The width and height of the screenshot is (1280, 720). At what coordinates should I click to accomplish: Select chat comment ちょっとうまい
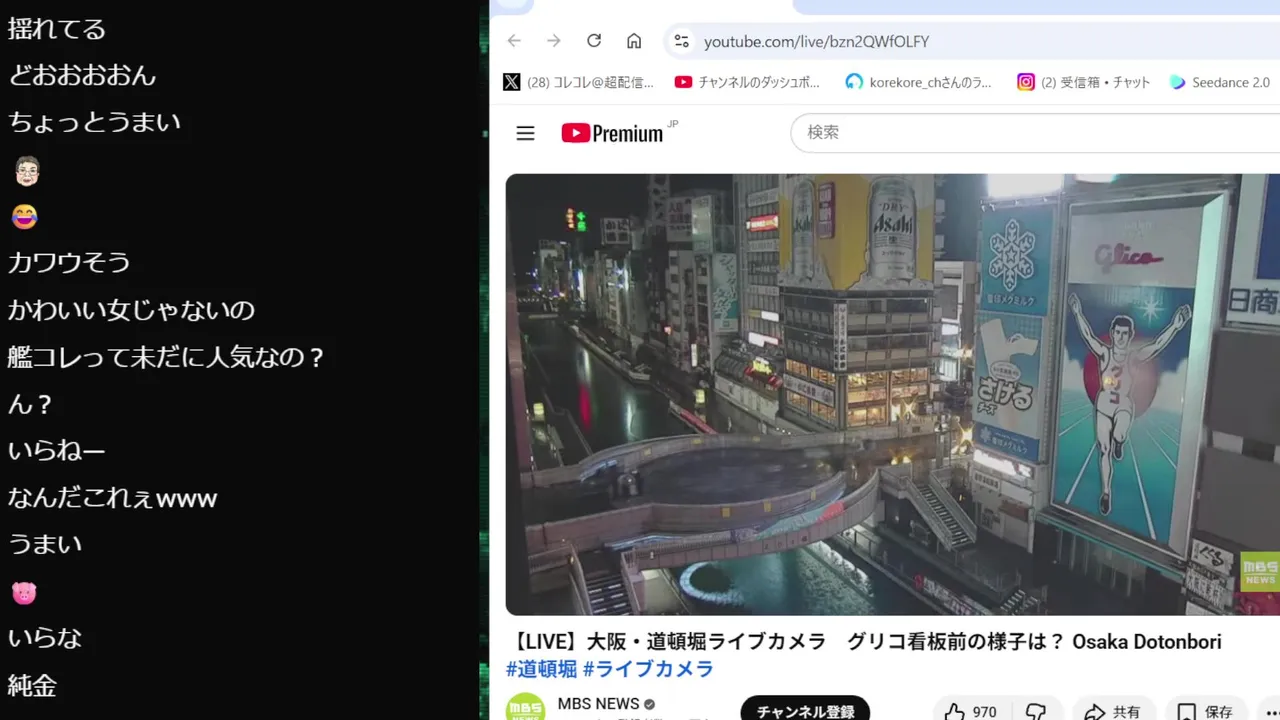click(94, 122)
